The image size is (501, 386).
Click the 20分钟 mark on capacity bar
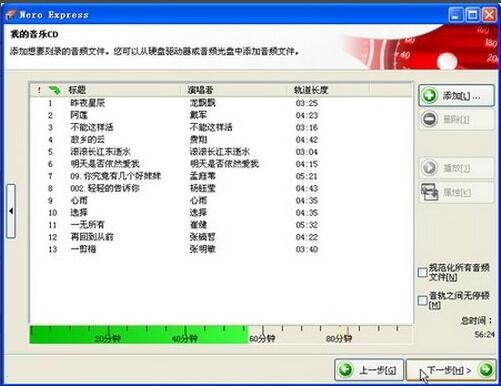click(107, 339)
